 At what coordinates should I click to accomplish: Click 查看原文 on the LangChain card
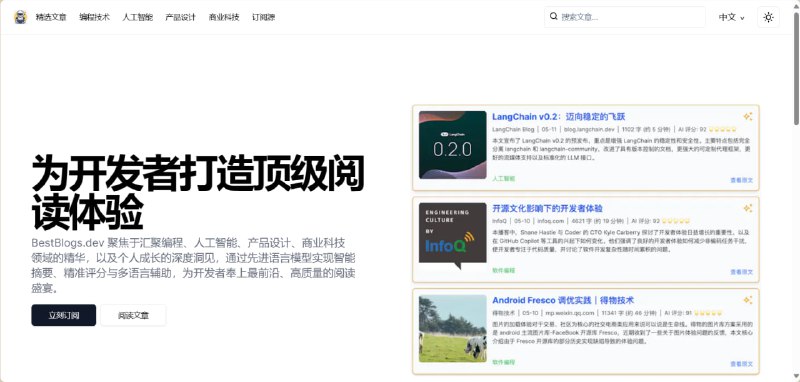coord(741,180)
